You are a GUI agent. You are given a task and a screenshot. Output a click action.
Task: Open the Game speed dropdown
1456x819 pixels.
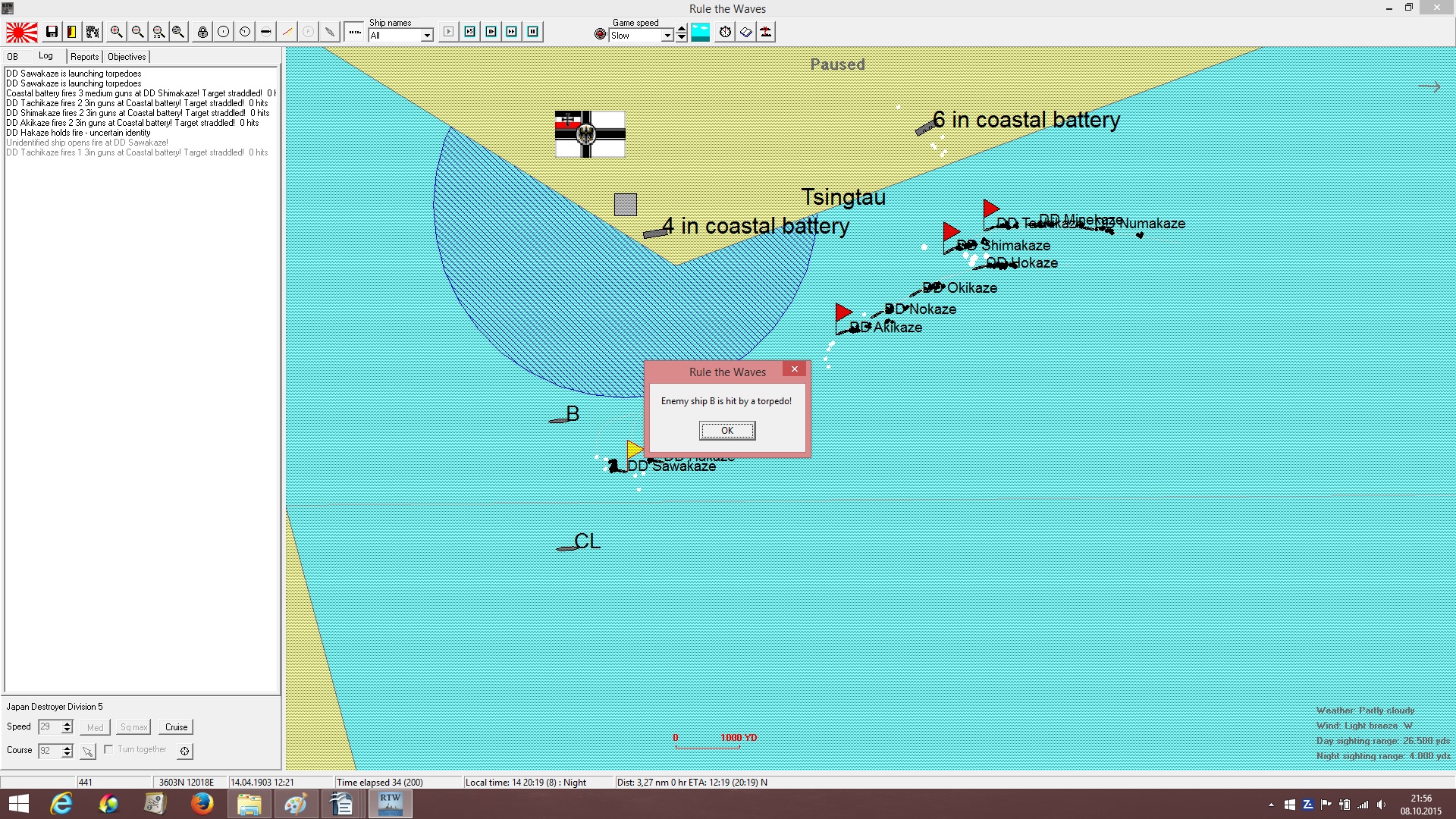pyautogui.click(x=667, y=36)
